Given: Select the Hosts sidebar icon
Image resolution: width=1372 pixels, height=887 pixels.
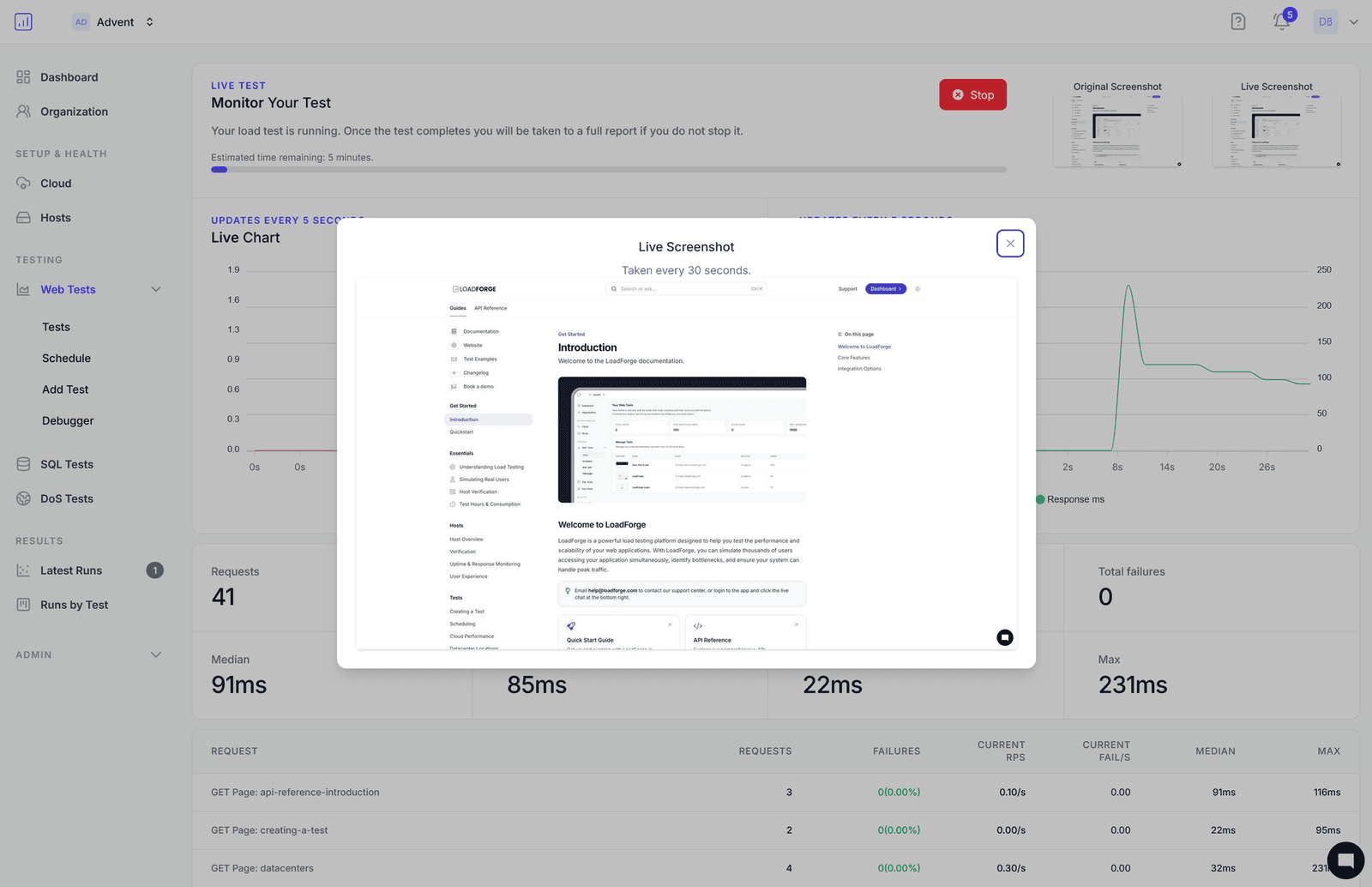Looking at the screenshot, I should [x=24, y=217].
